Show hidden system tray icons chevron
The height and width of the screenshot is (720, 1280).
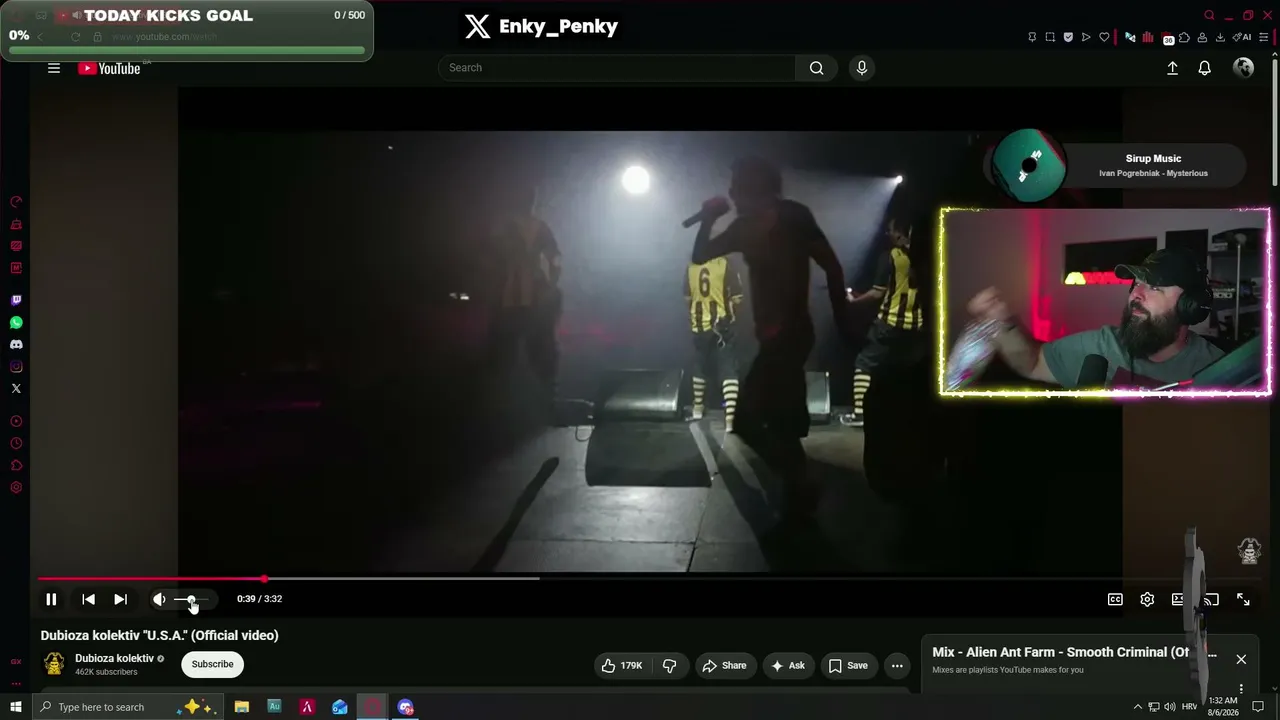click(1137, 707)
